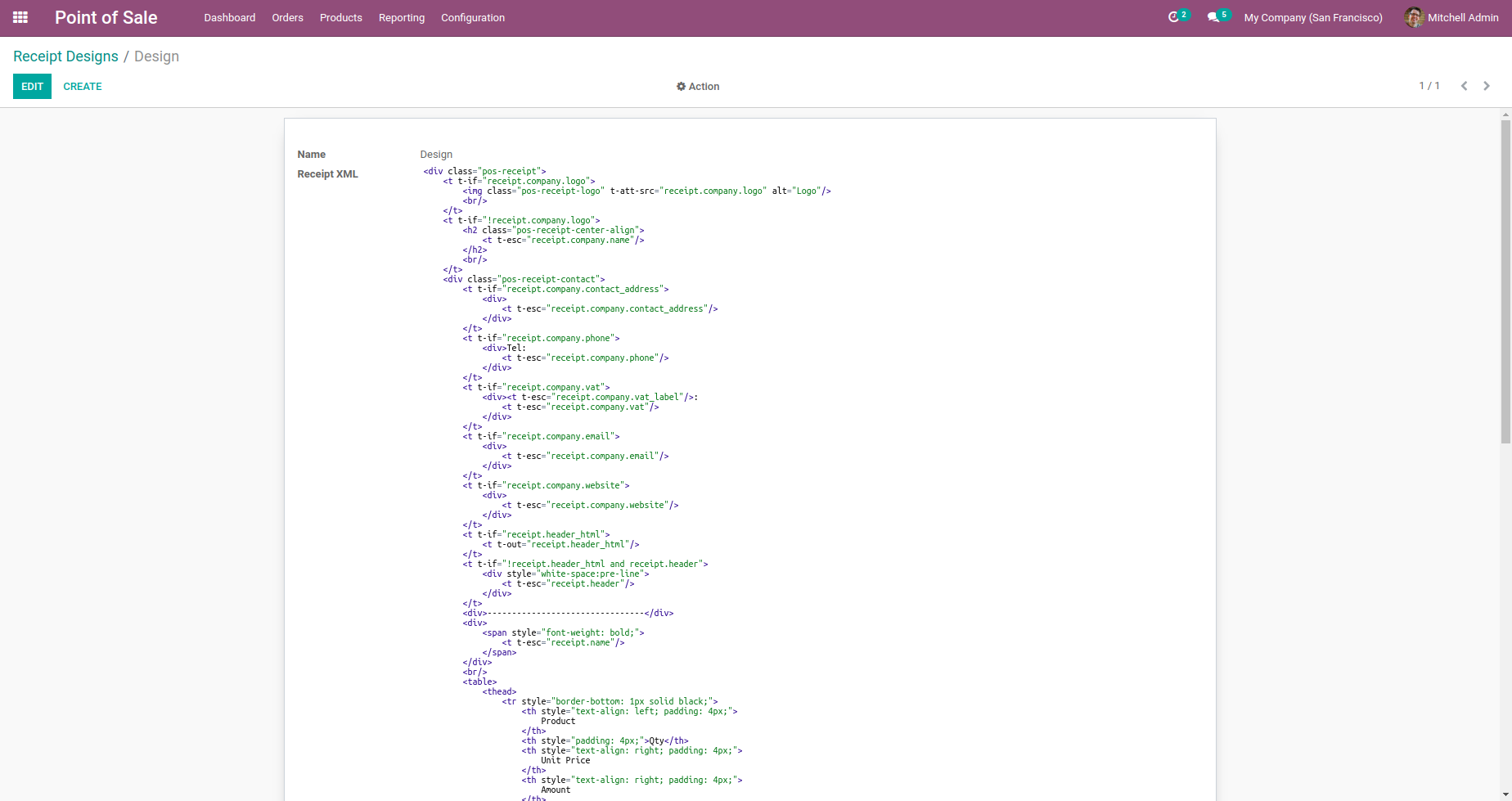Go to previous record arrow
This screenshot has width=1512, height=801.
1464,86
